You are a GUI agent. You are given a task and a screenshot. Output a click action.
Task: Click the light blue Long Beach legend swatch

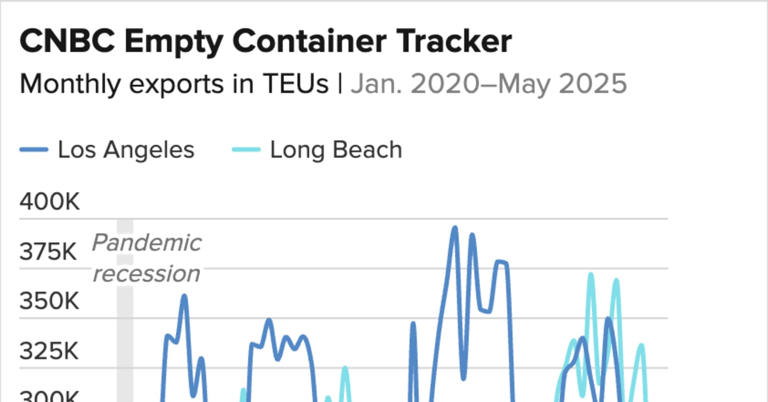(247, 151)
